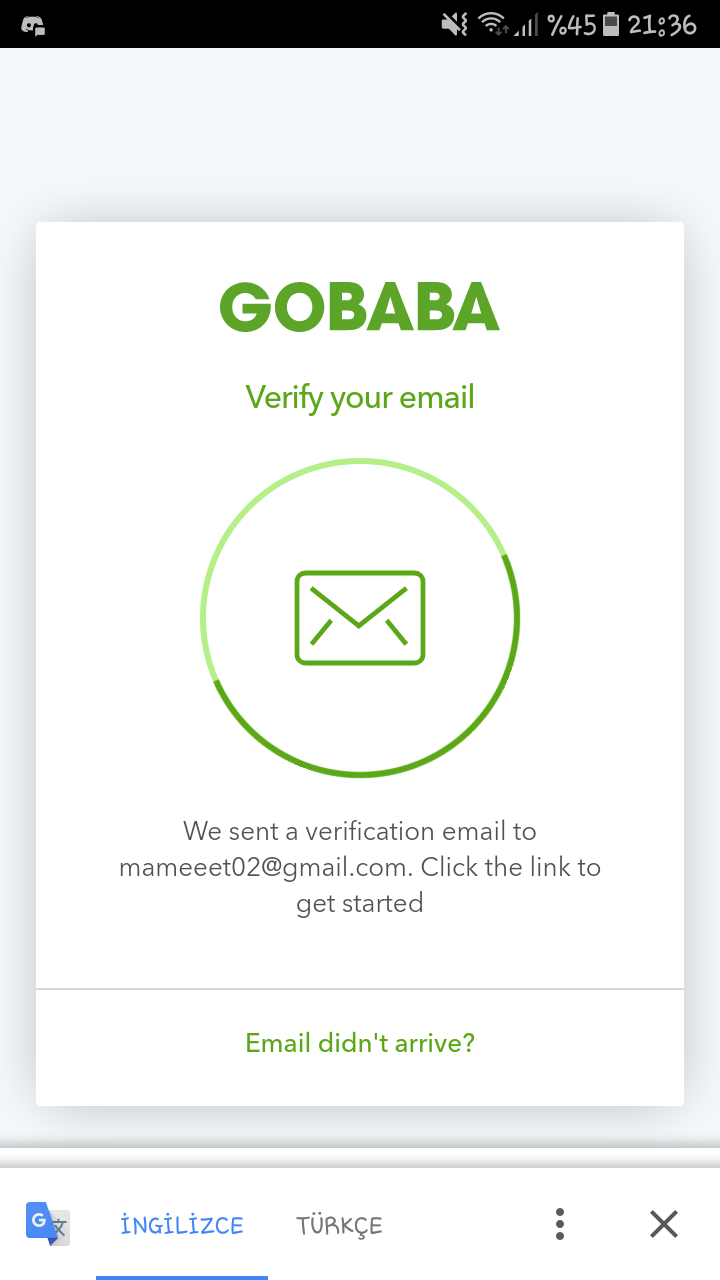Tap "We sent a verification email" message

360,831
